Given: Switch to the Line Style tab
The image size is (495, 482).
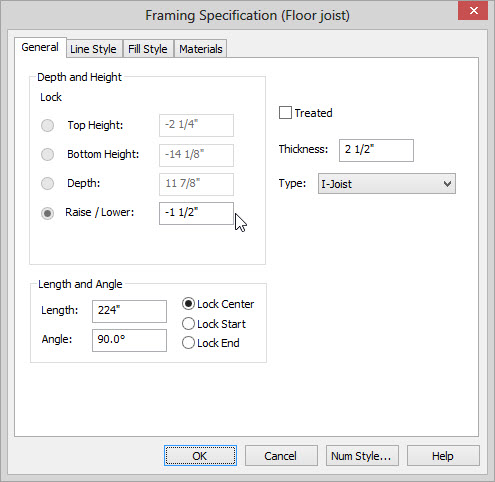Looking at the screenshot, I should click(93, 49).
